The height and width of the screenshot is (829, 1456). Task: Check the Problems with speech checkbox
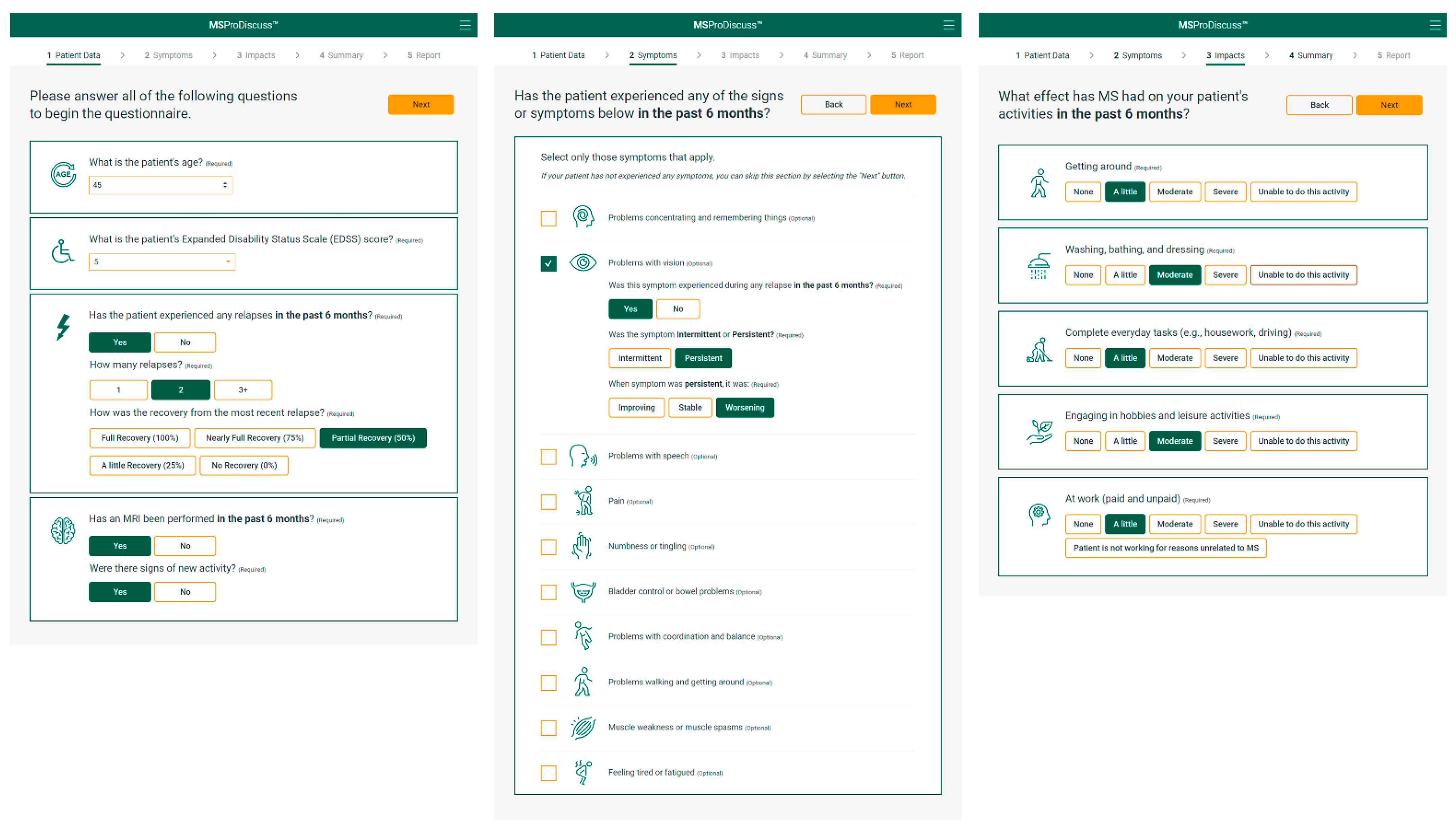pos(549,457)
